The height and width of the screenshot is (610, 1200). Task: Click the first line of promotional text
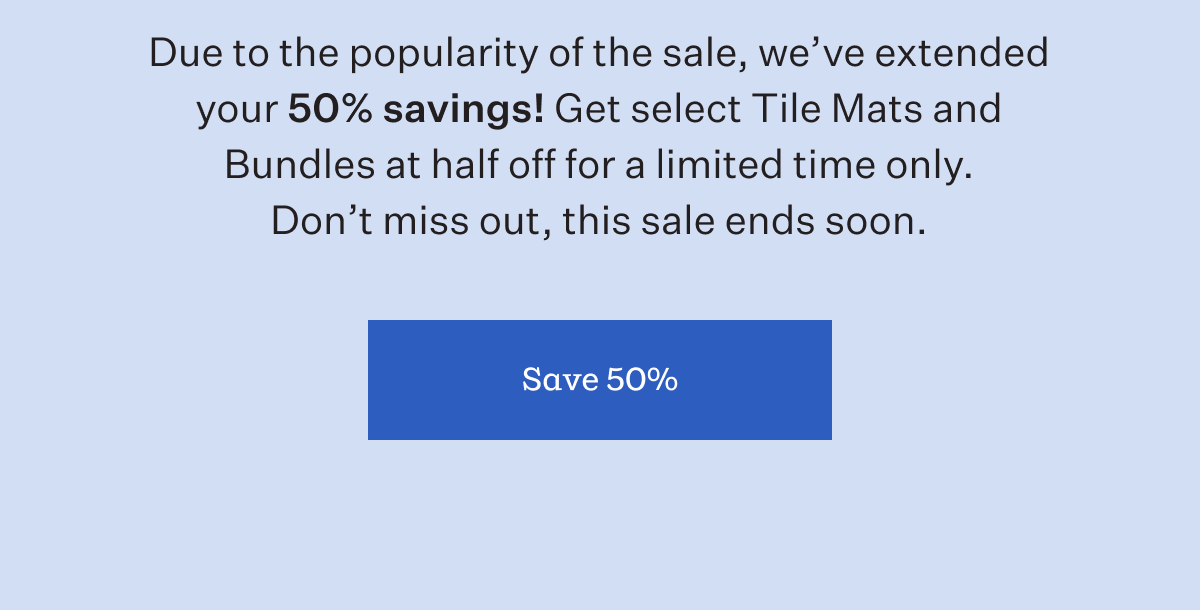click(598, 52)
